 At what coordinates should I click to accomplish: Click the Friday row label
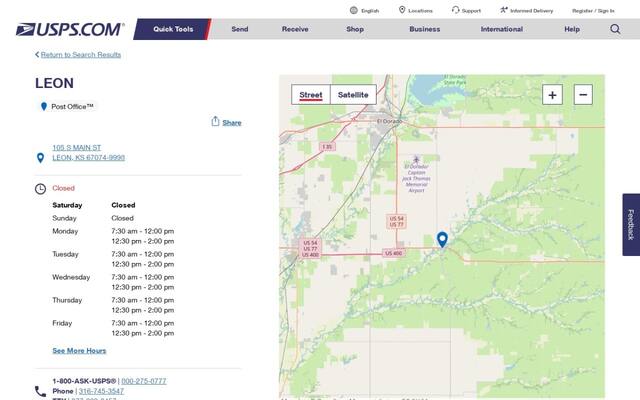pyautogui.click(x=62, y=323)
